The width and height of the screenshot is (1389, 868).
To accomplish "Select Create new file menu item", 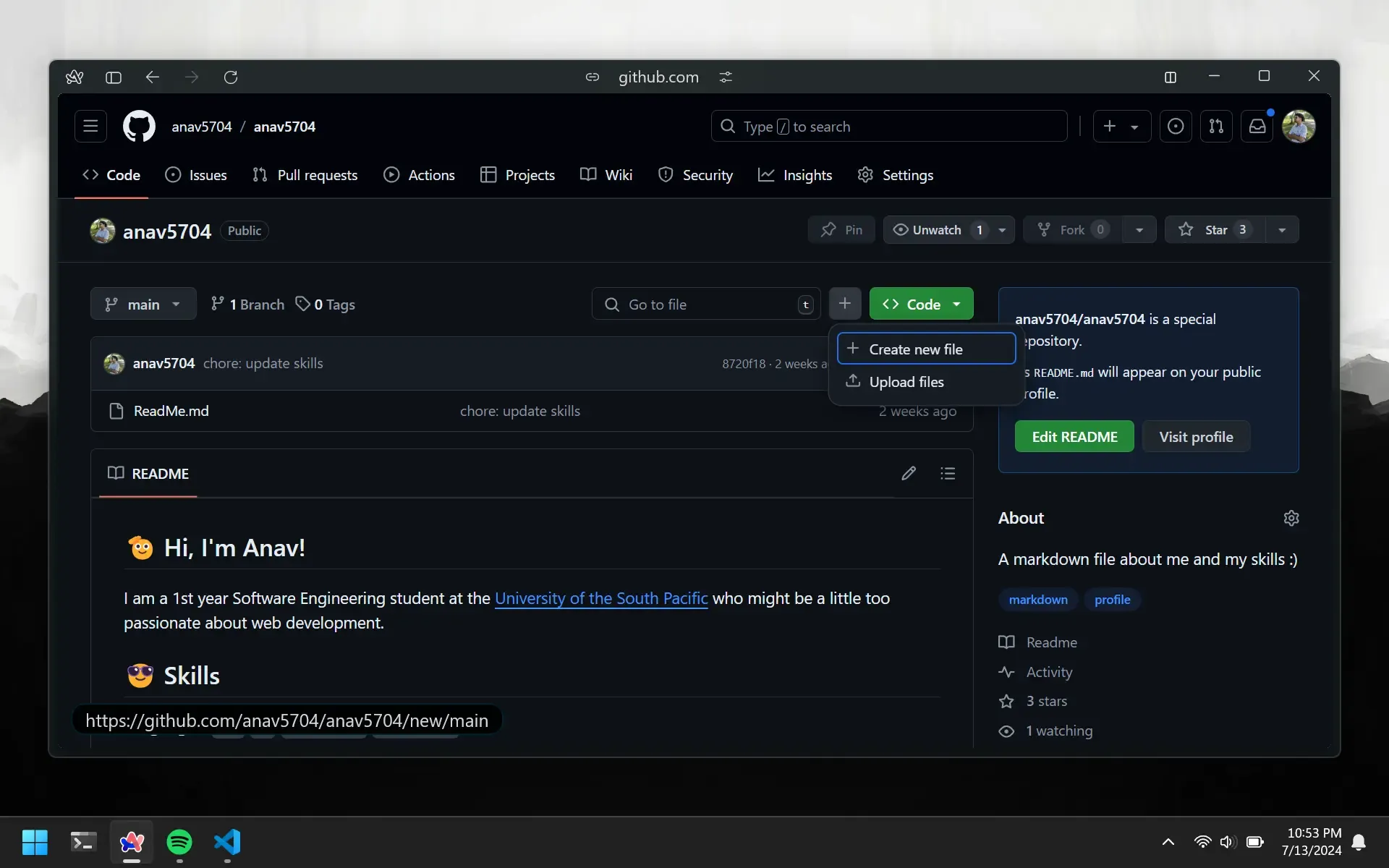I will coord(926,349).
